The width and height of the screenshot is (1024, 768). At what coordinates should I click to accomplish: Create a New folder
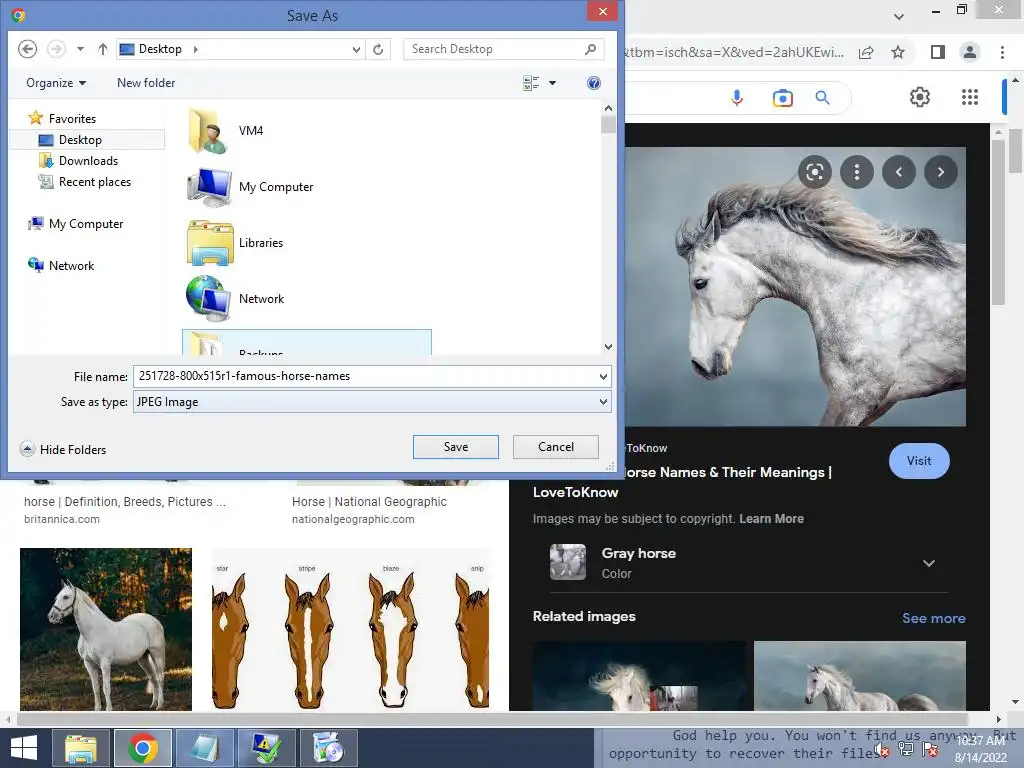[146, 83]
